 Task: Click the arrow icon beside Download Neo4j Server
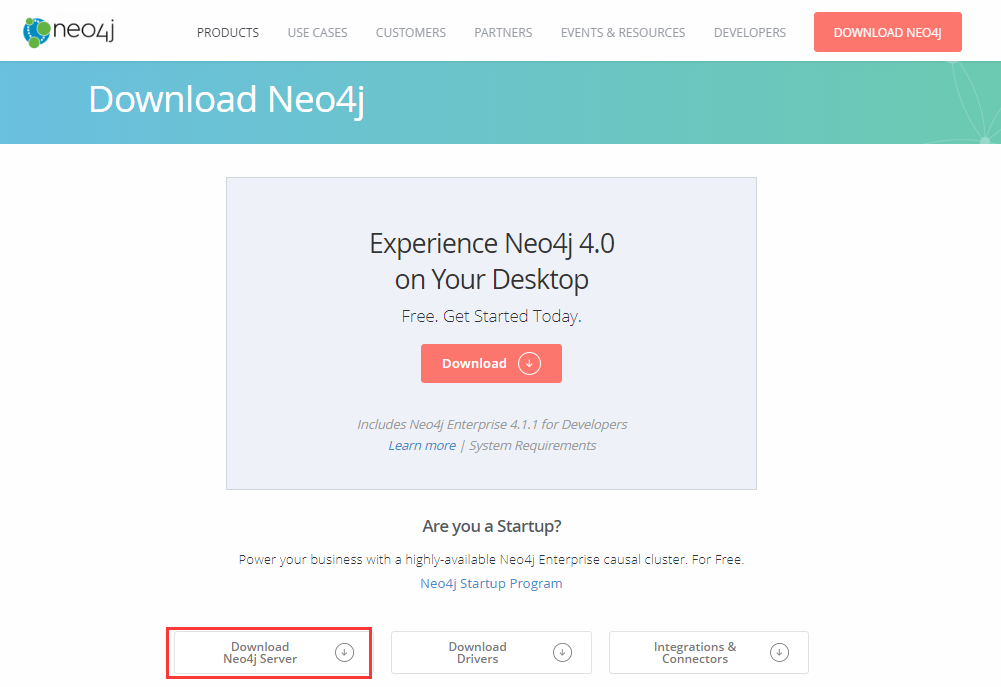tap(344, 653)
